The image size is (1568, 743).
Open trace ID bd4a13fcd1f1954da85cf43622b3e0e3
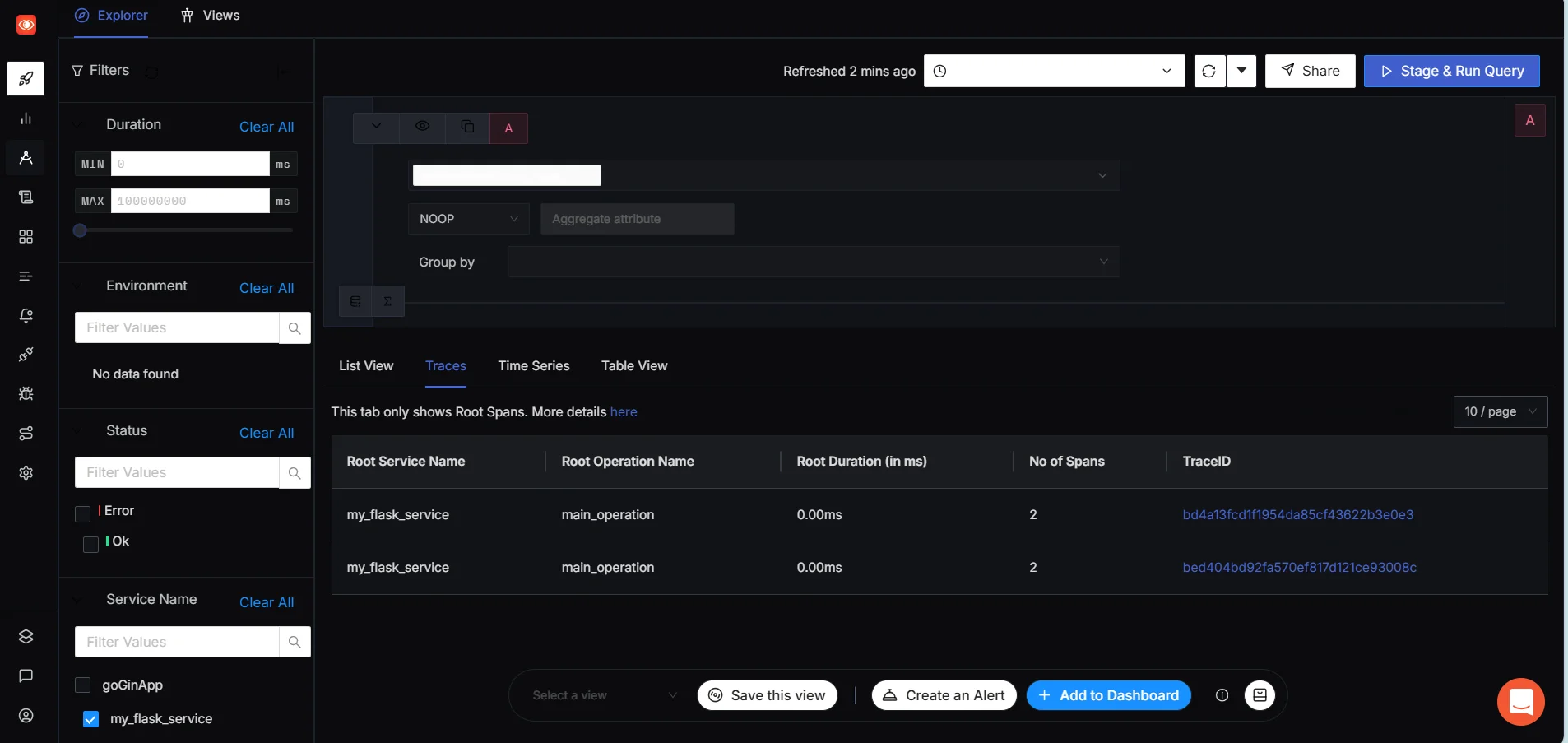point(1297,515)
